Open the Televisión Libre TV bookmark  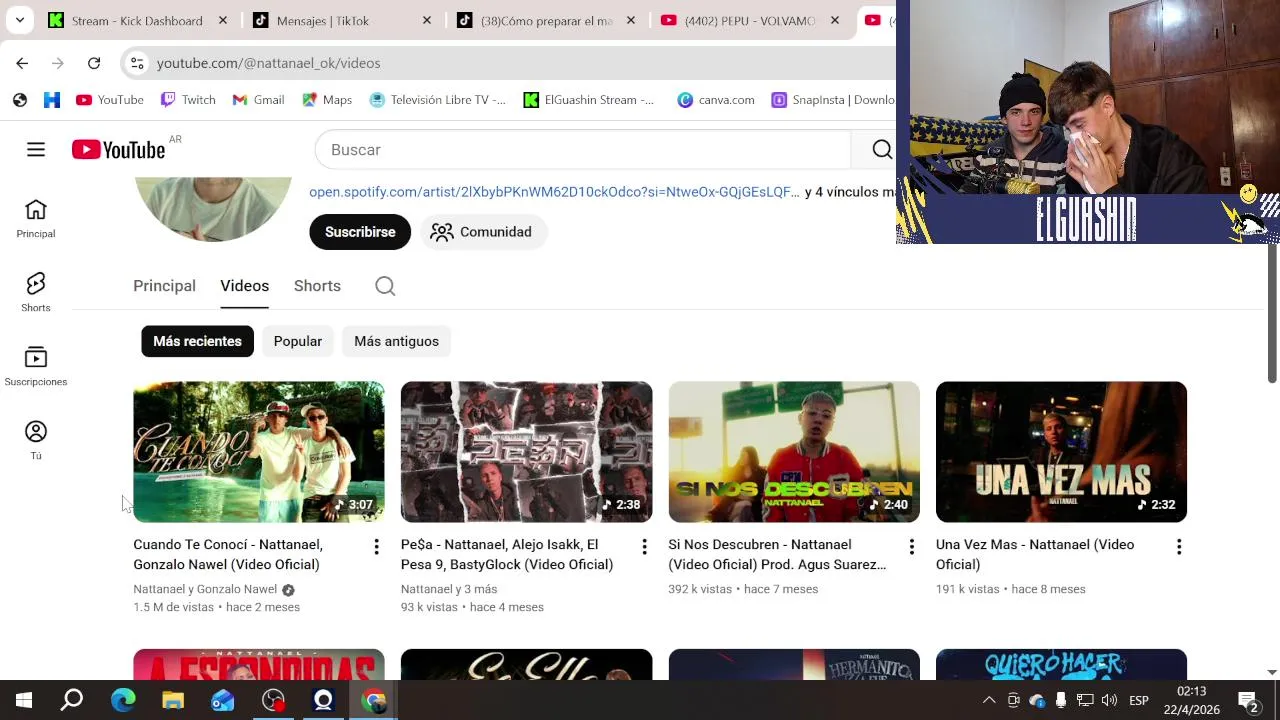coord(438,100)
